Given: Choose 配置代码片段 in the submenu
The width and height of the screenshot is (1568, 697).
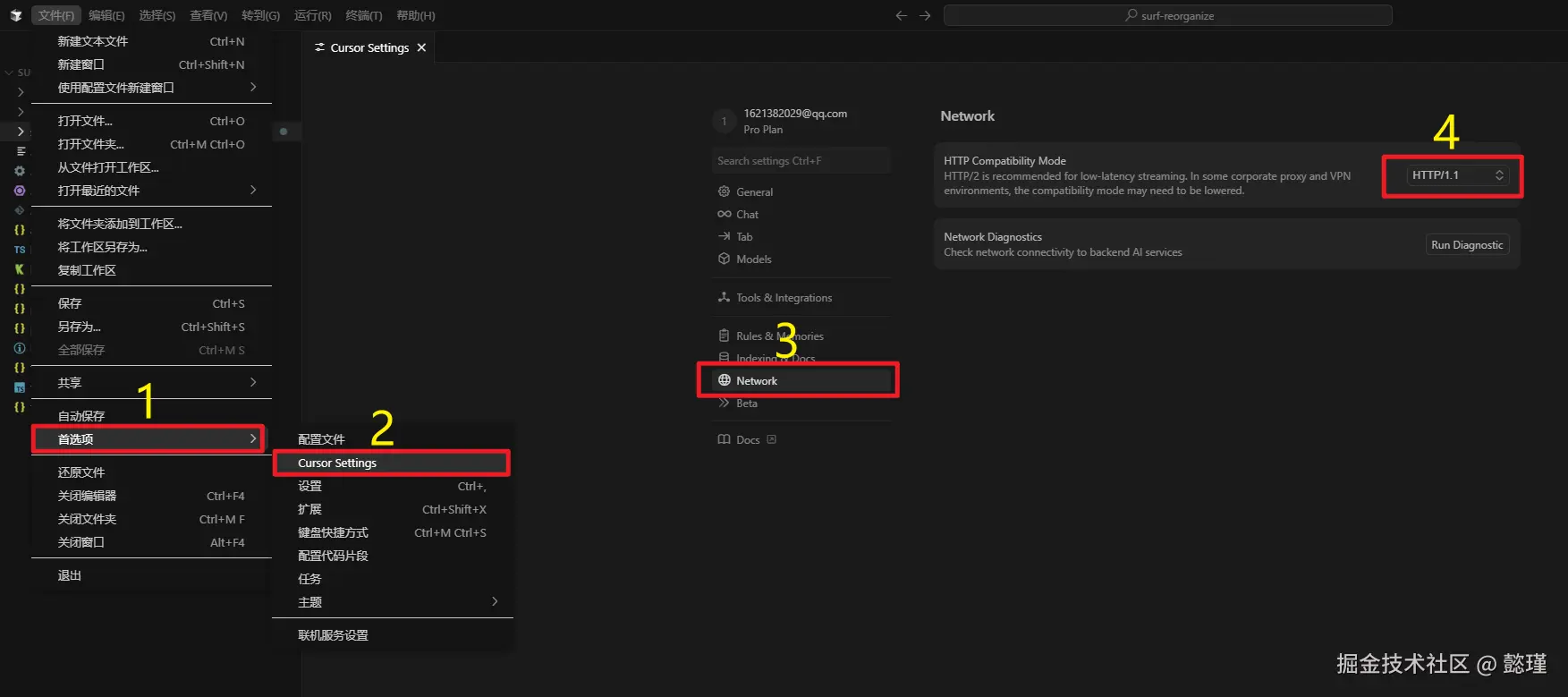Looking at the screenshot, I should (x=392, y=556).
